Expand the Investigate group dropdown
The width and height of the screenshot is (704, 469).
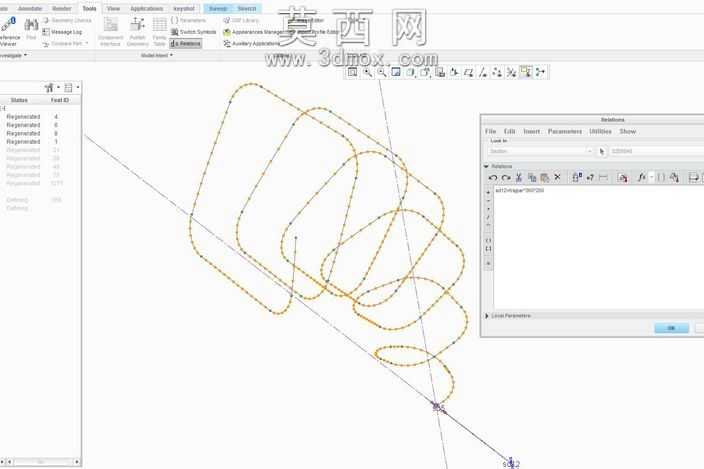pos(13,55)
